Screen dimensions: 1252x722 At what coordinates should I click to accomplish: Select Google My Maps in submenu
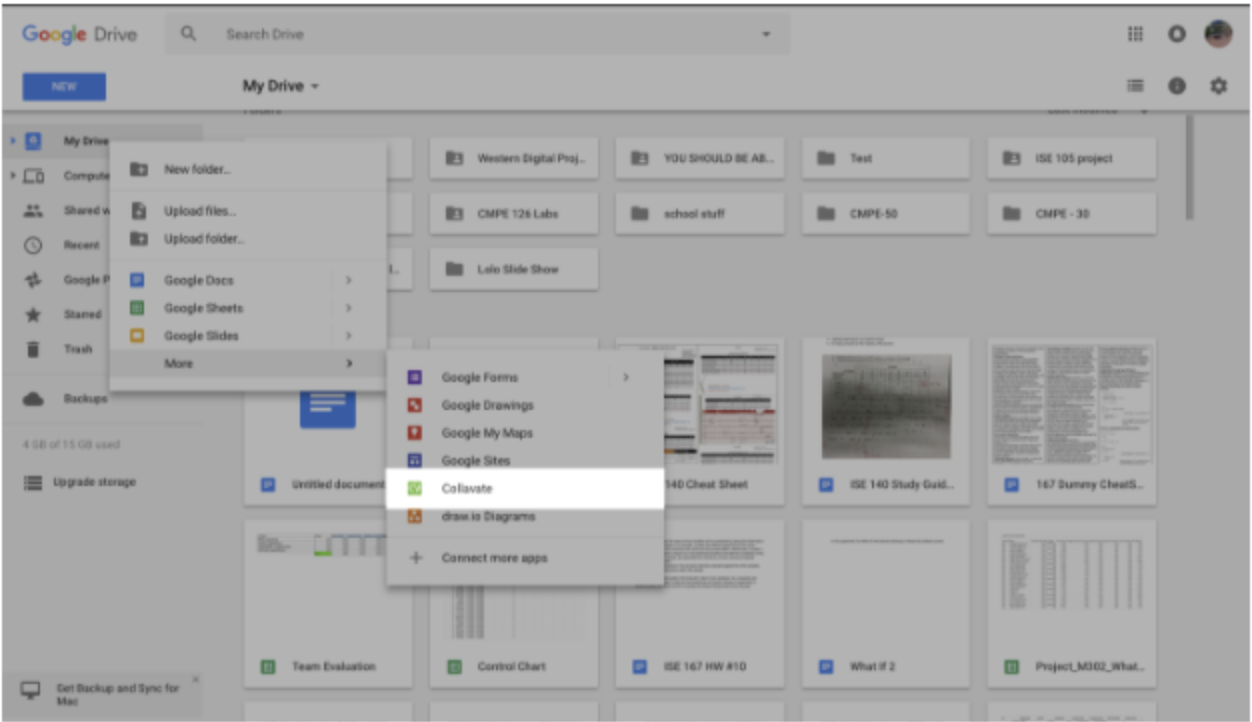pyautogui.click(x=525, y=433)
